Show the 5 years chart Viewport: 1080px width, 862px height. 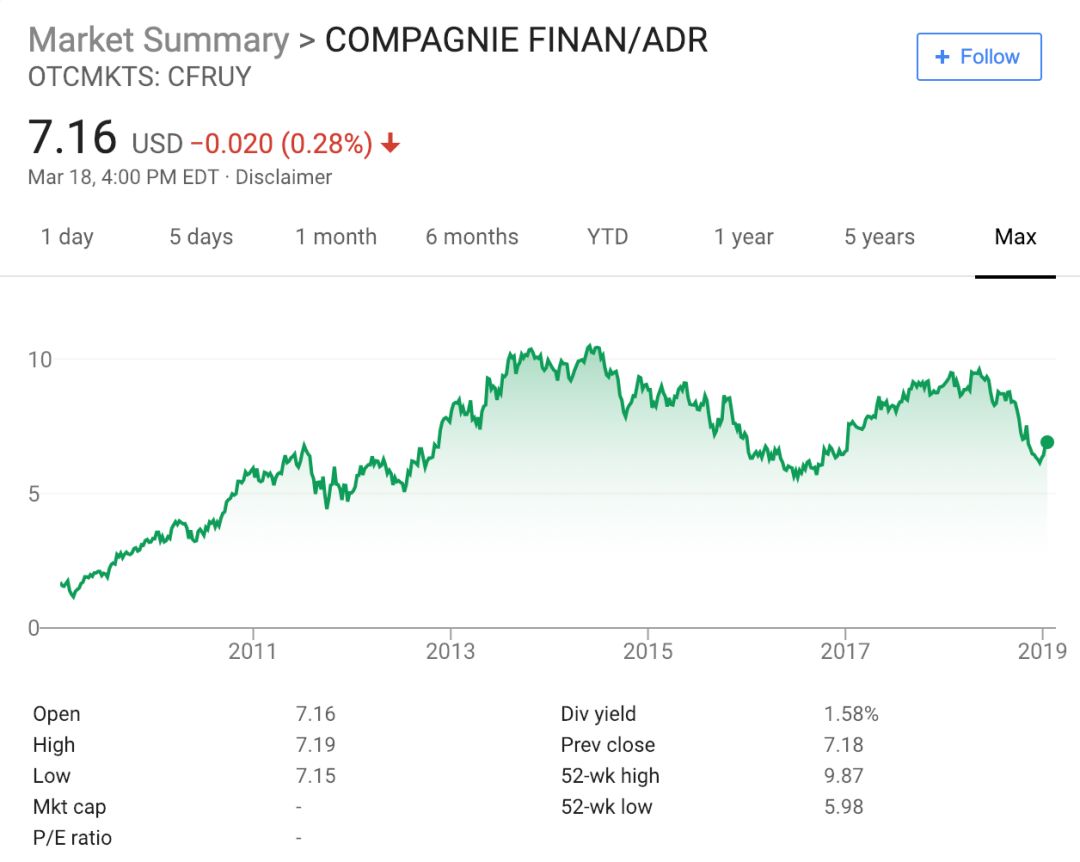879,237
